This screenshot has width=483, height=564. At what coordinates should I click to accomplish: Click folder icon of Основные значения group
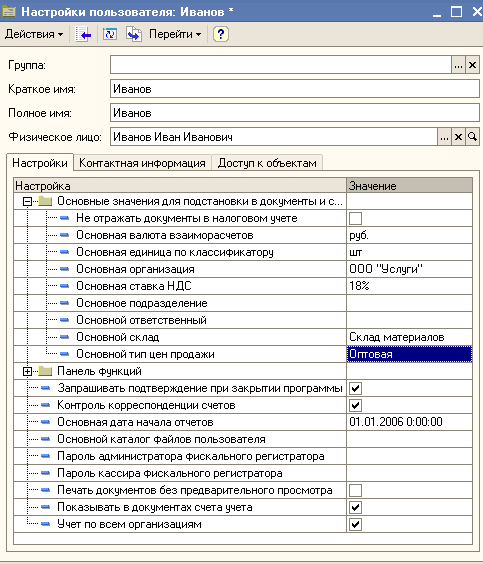[x=45, y=201]
